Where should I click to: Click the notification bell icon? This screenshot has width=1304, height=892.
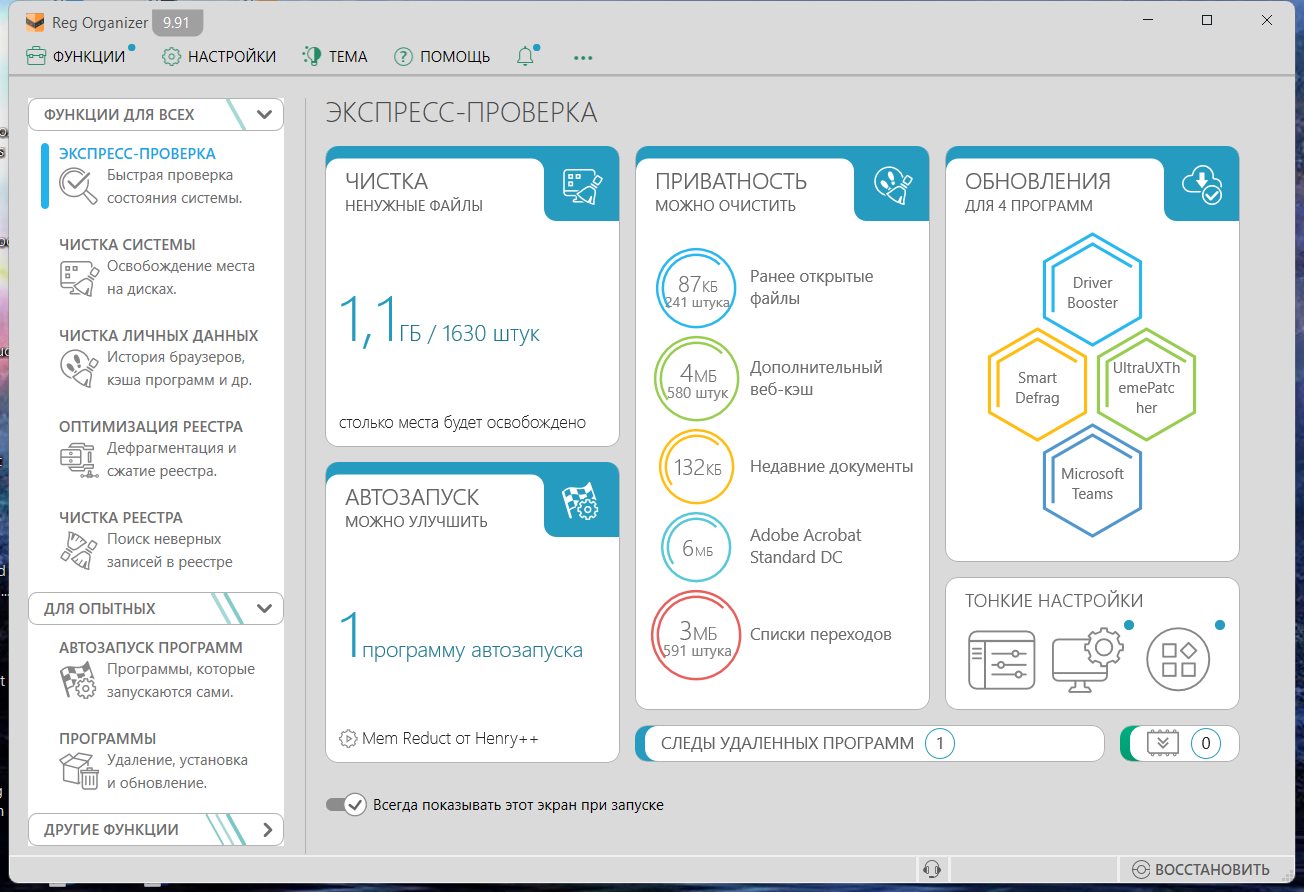tap(526, 57)
